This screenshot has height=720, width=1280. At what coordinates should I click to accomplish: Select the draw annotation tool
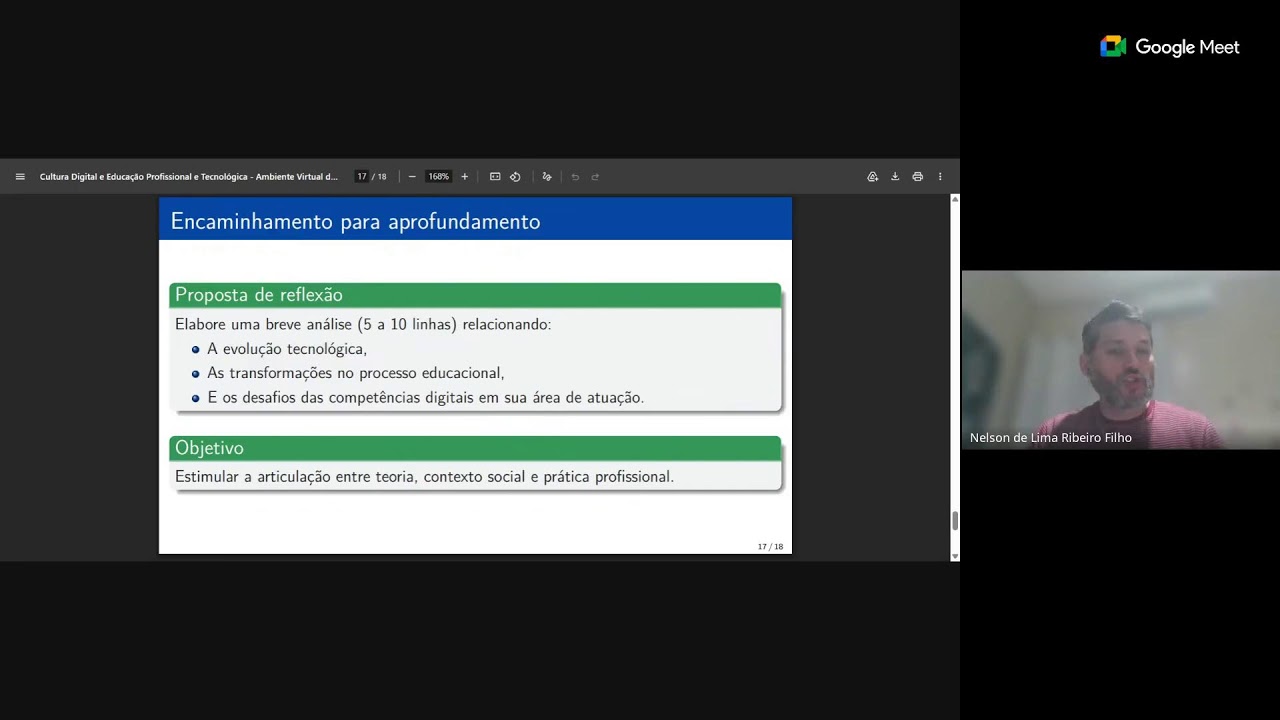(x=547, y=177)
